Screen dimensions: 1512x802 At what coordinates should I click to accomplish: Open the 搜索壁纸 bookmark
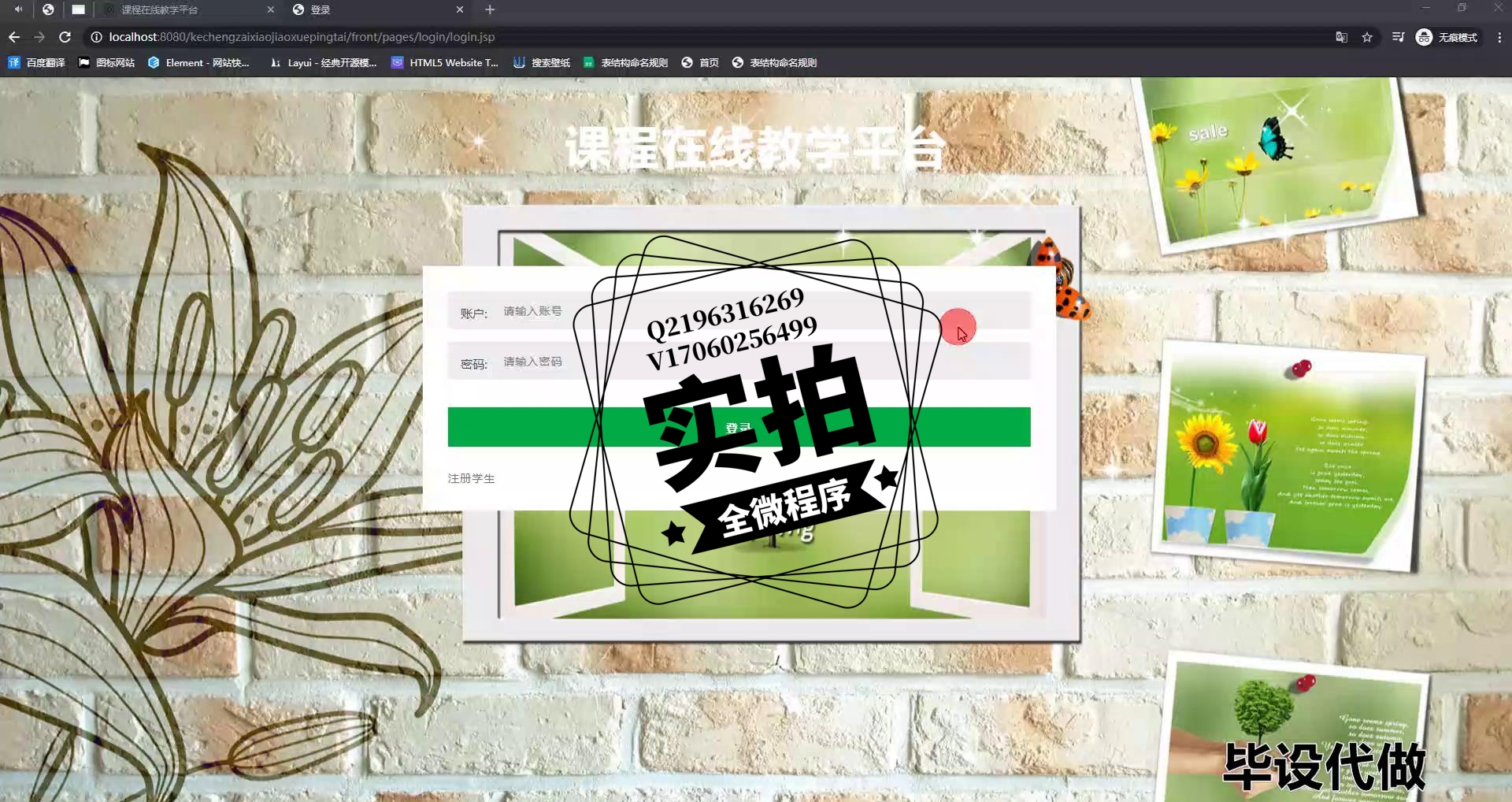tap(541, 62)
